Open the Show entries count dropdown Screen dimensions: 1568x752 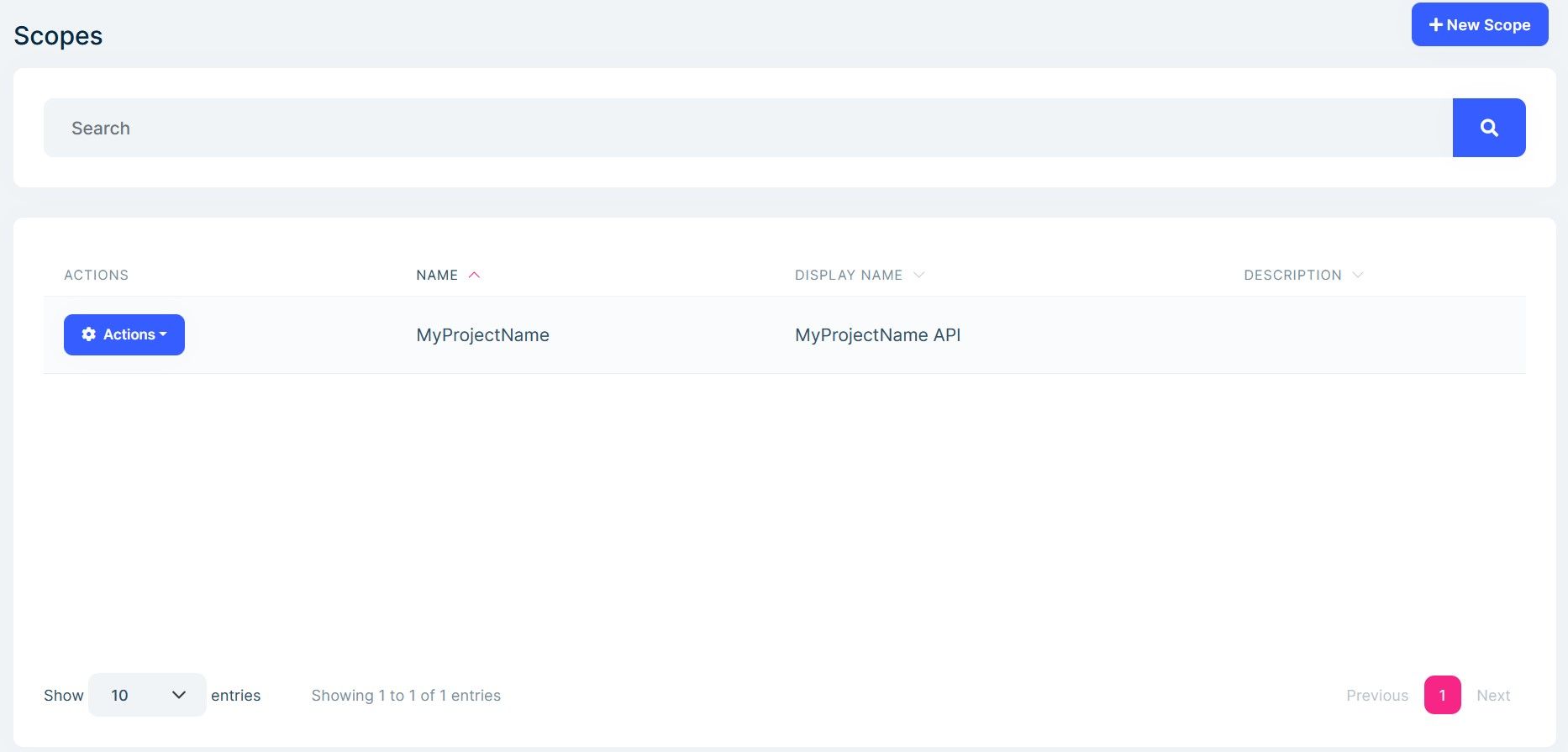(x=146, y=695)
